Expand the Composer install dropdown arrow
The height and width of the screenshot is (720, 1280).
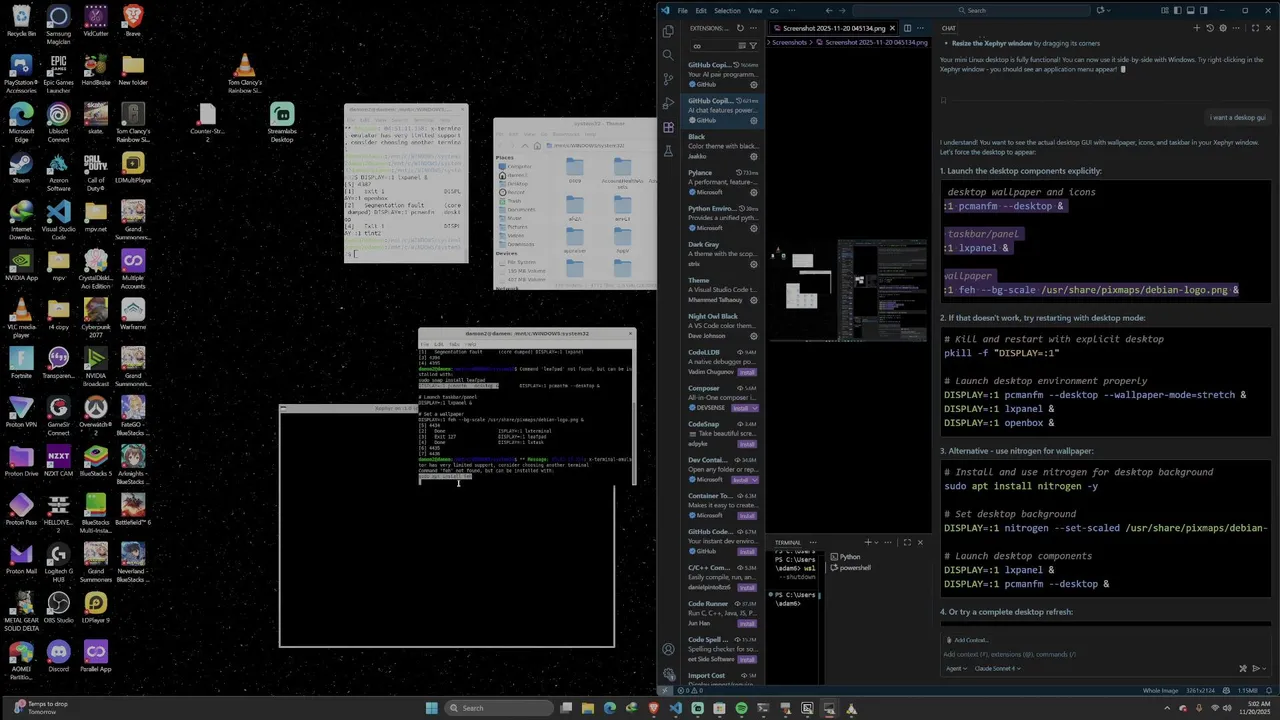tap(756, 408)
